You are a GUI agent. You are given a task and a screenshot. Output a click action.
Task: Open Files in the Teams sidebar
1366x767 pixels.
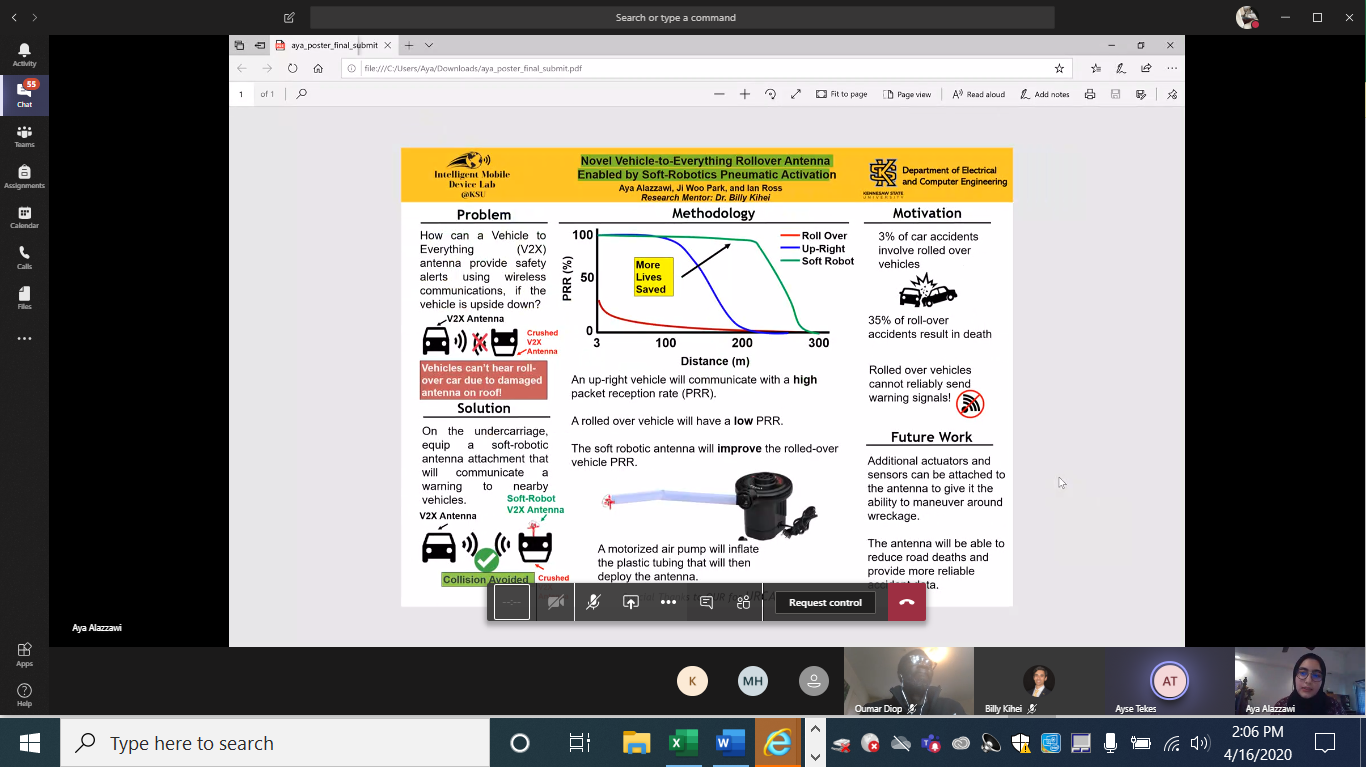pos(24,298)
